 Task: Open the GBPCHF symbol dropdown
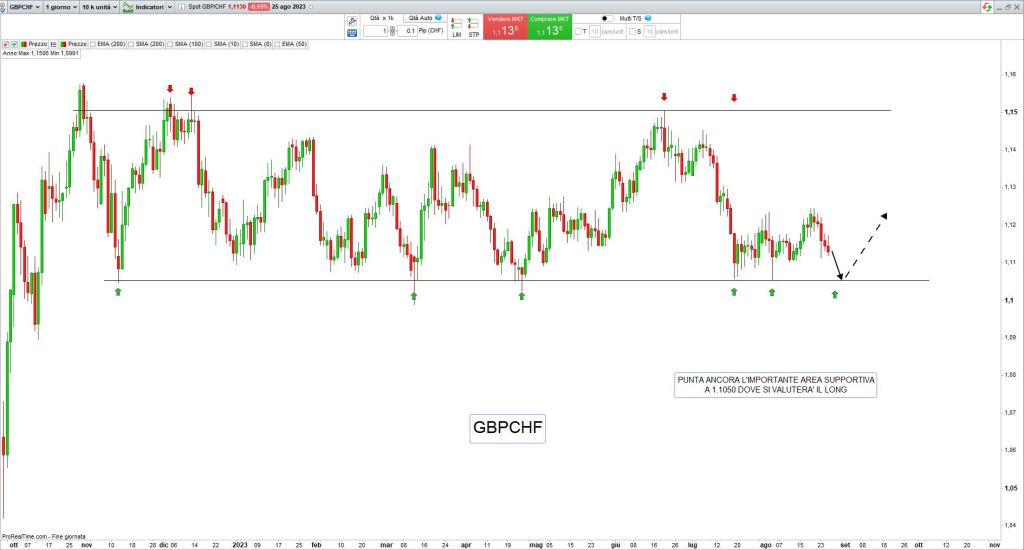click(x=22, y=7)
